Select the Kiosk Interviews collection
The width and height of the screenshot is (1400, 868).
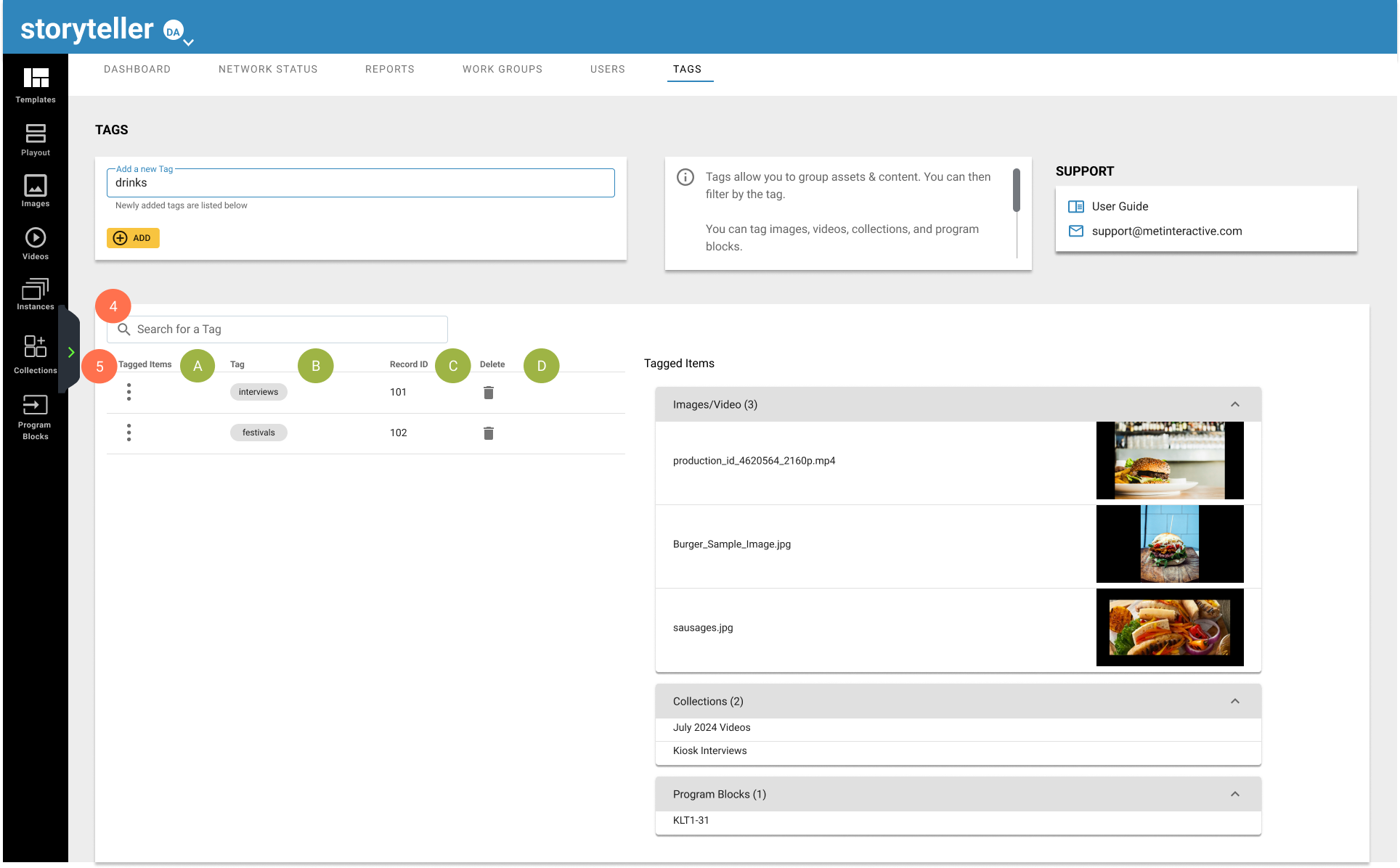pyautogui.click(x=709, y=750)
